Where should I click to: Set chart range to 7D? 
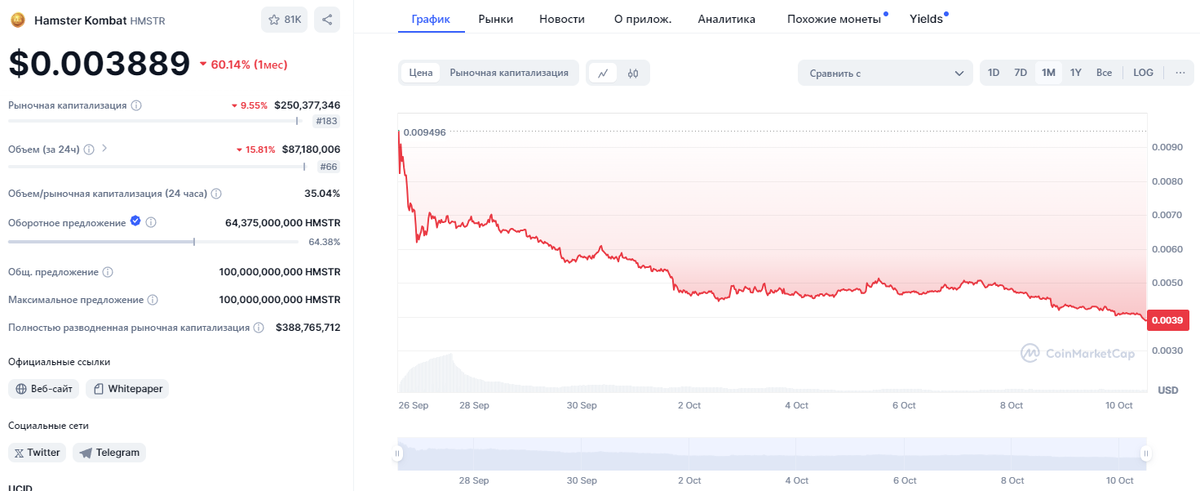[x=1020, y=72]
